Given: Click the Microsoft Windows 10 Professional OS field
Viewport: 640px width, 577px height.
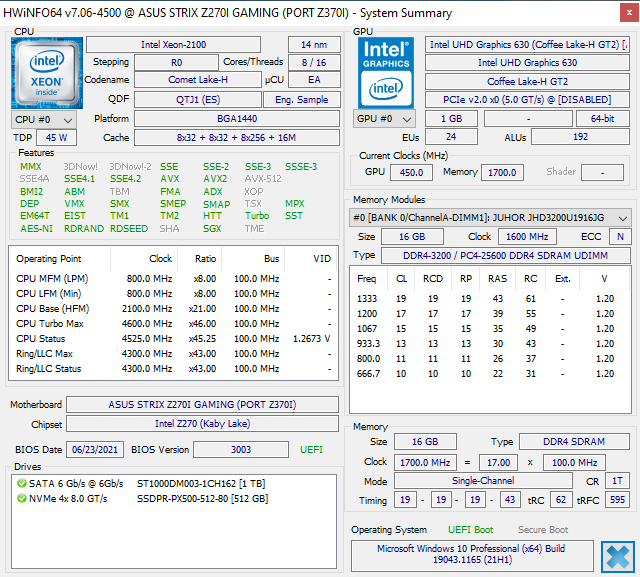Looking at the screenshot, I should (x=471, y=554).
